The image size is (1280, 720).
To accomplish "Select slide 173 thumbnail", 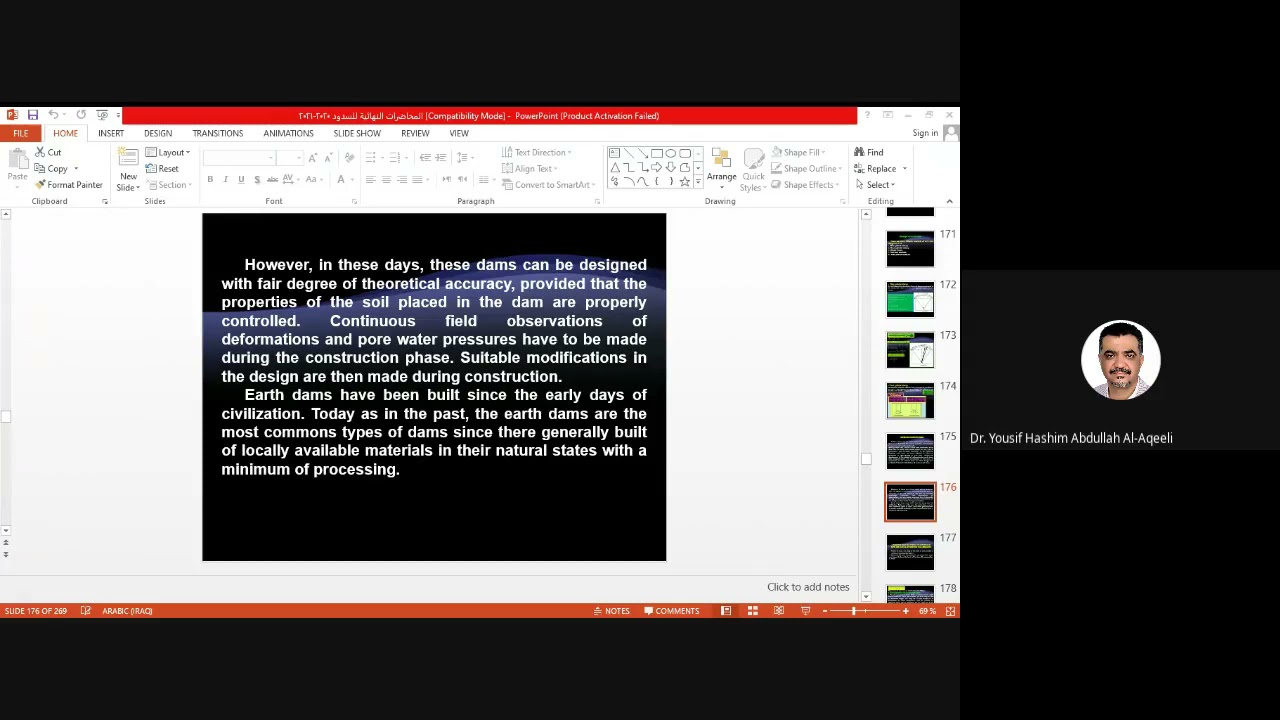I will (x=910, y=350).
